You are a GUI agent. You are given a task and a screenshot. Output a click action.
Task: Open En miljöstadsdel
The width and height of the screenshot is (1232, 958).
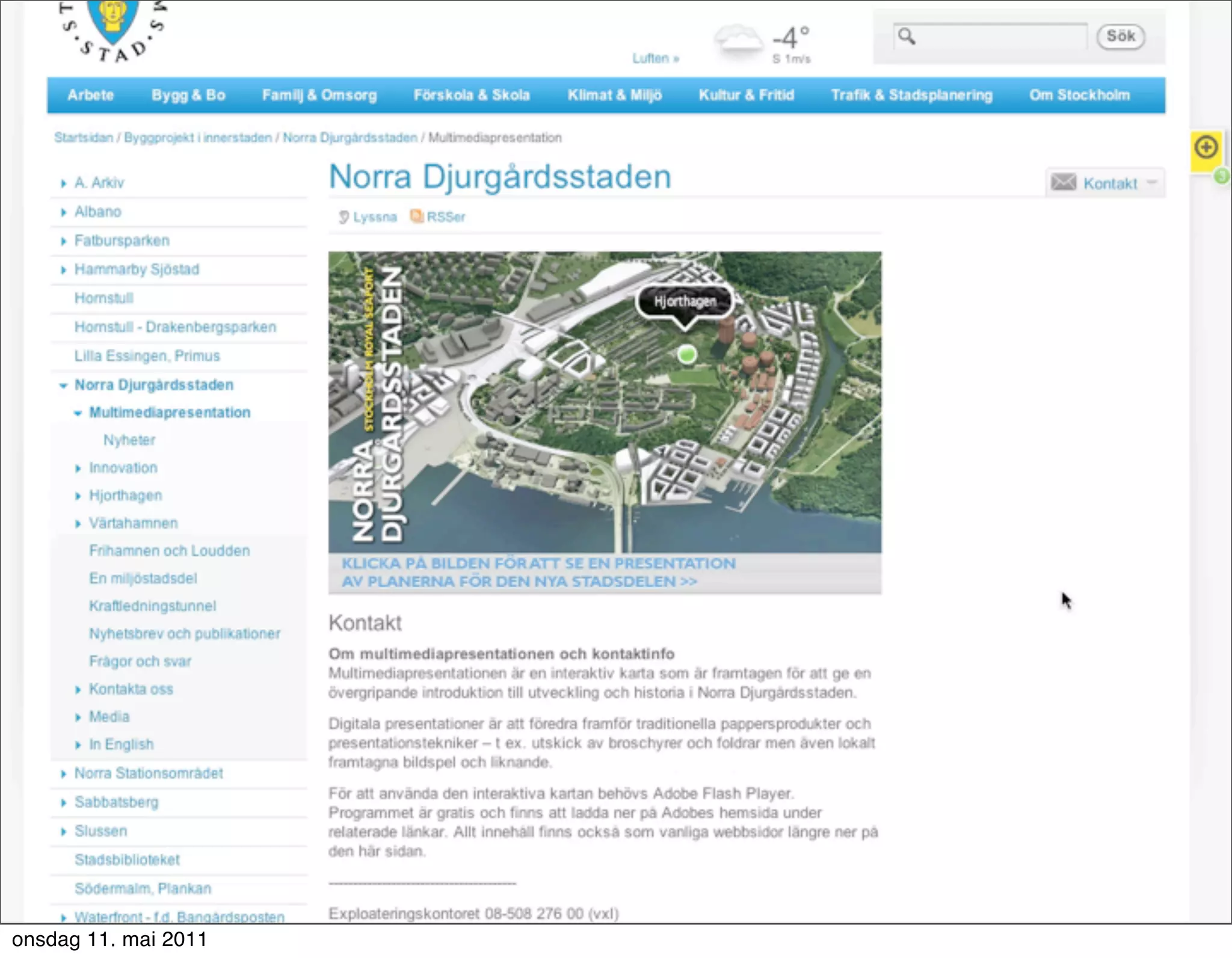coord(143,579)
